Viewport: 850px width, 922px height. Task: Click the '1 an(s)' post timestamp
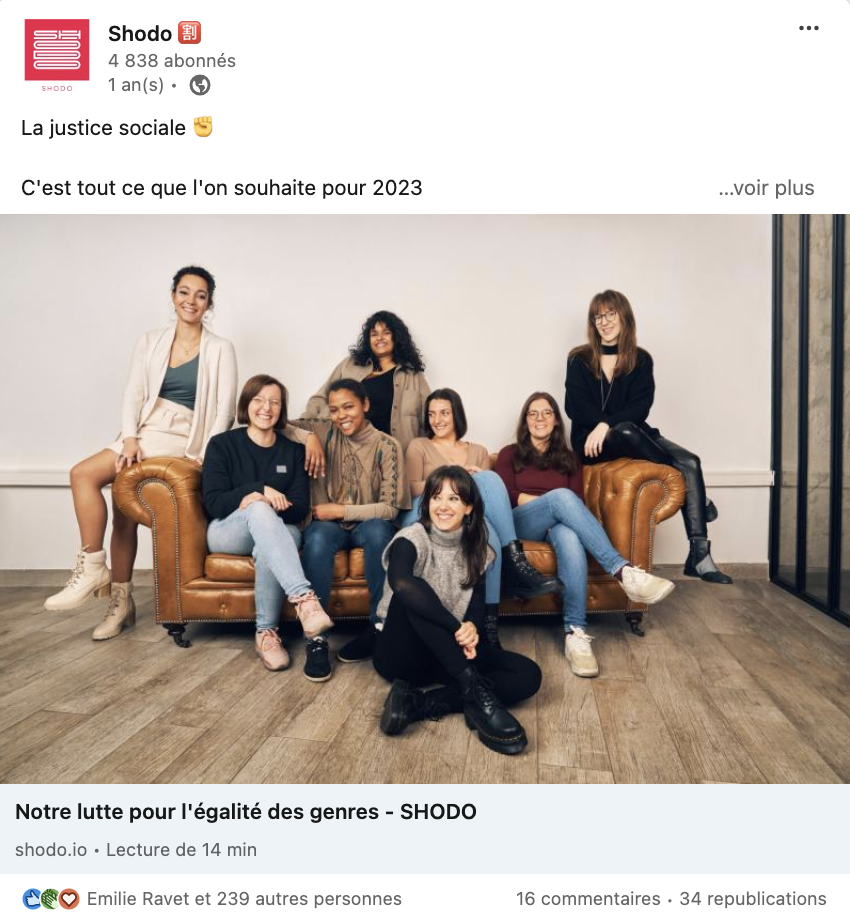[136, 85]
